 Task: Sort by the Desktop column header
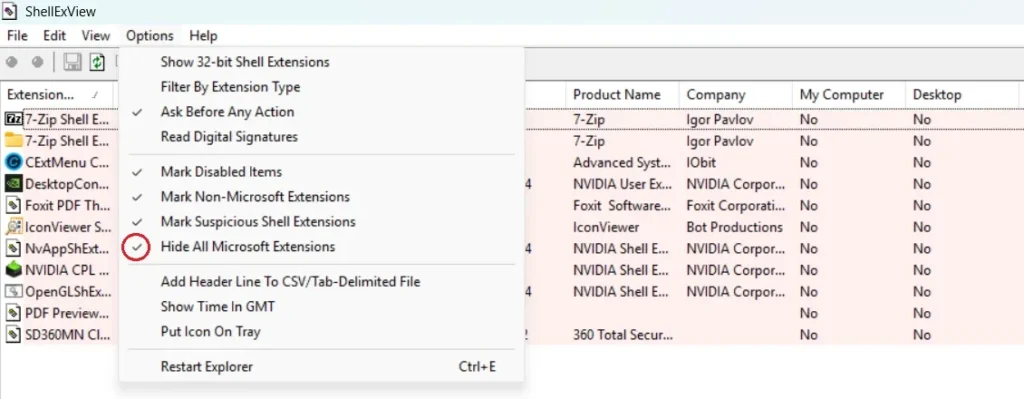click(x=961, y=95)
